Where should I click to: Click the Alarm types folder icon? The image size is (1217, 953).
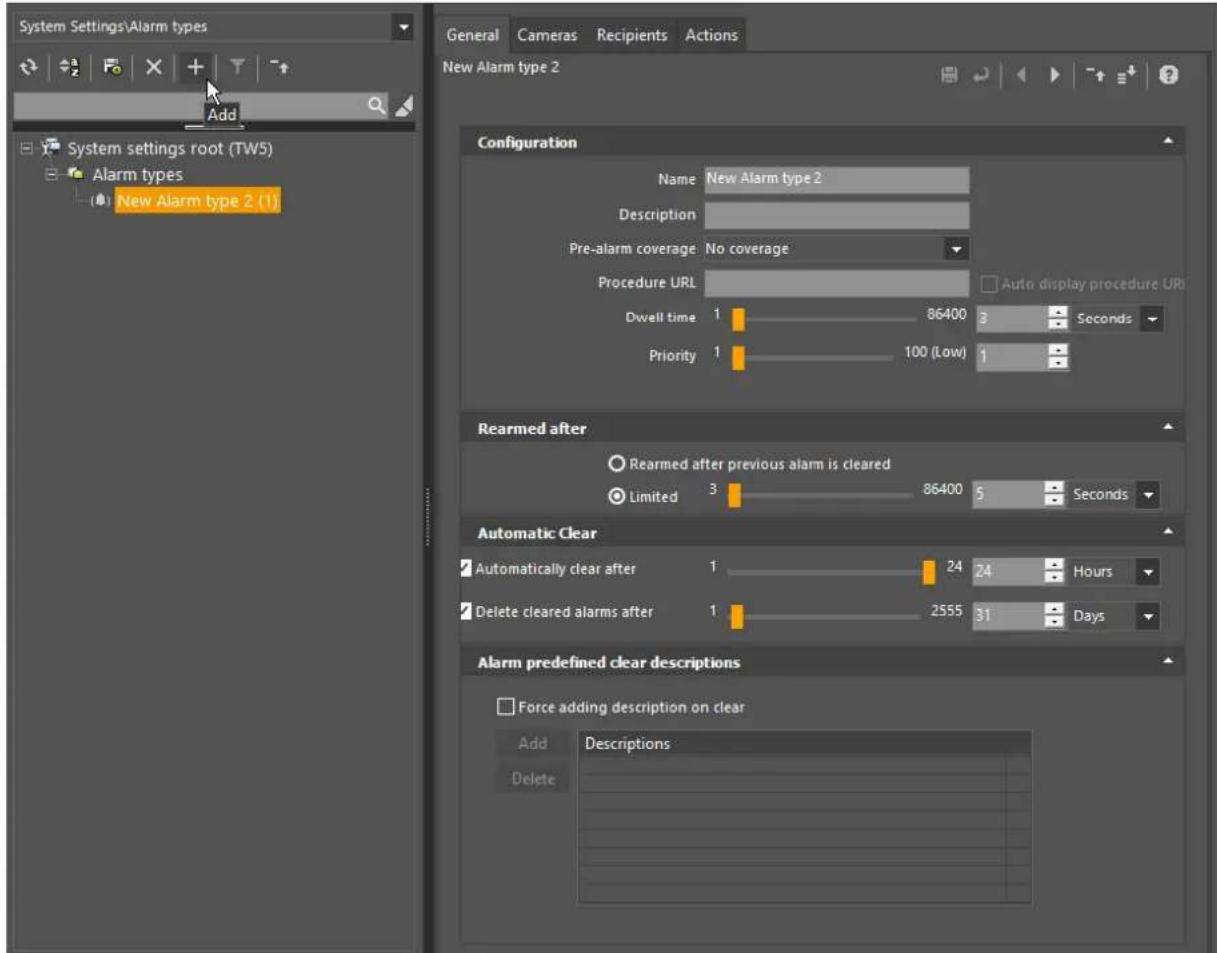click(x=76, y=175)
